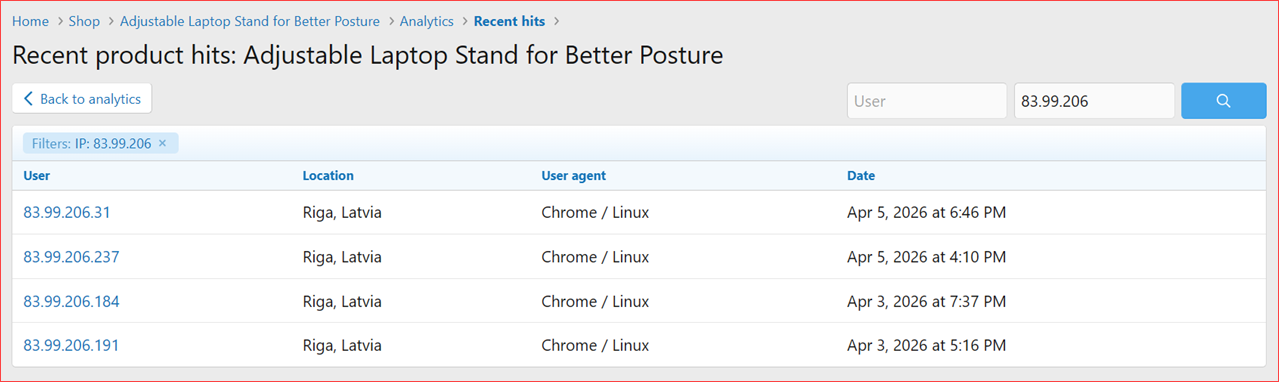Image resolution: width=1279 pixels, height=382 pixels.
Task: Sort by the User column header
Action: [37, 176]
